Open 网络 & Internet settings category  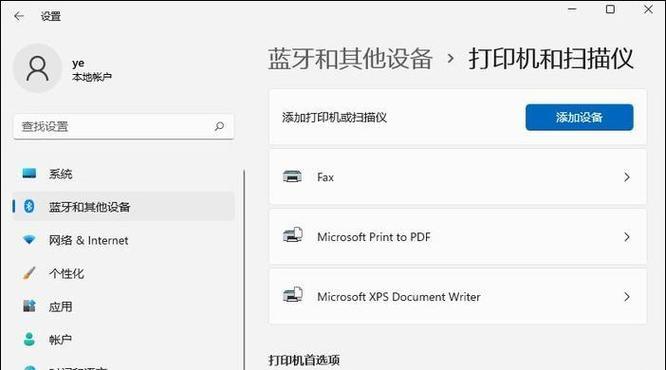(123, 240)
